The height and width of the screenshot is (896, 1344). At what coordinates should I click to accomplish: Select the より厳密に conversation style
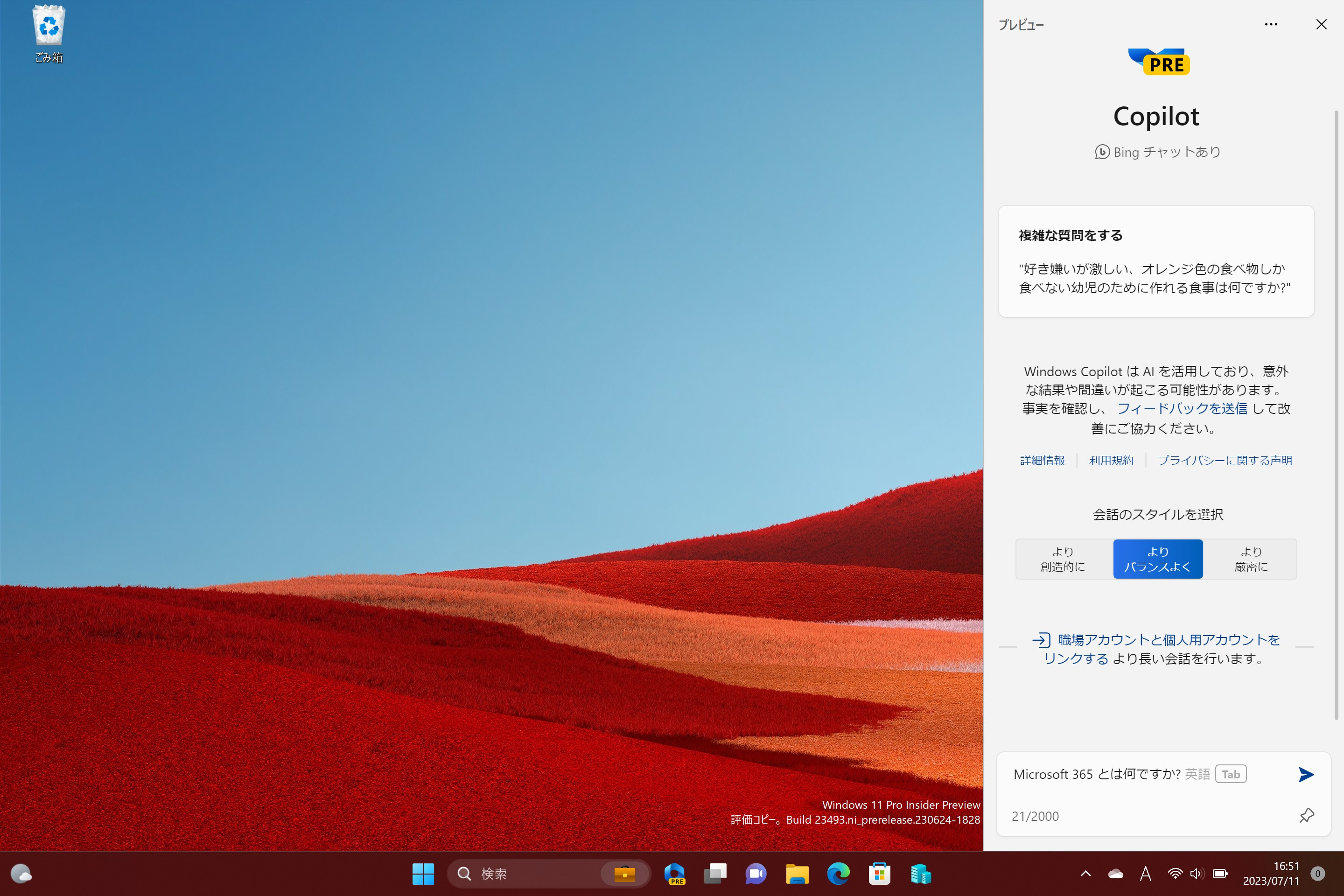point(1250,559)
